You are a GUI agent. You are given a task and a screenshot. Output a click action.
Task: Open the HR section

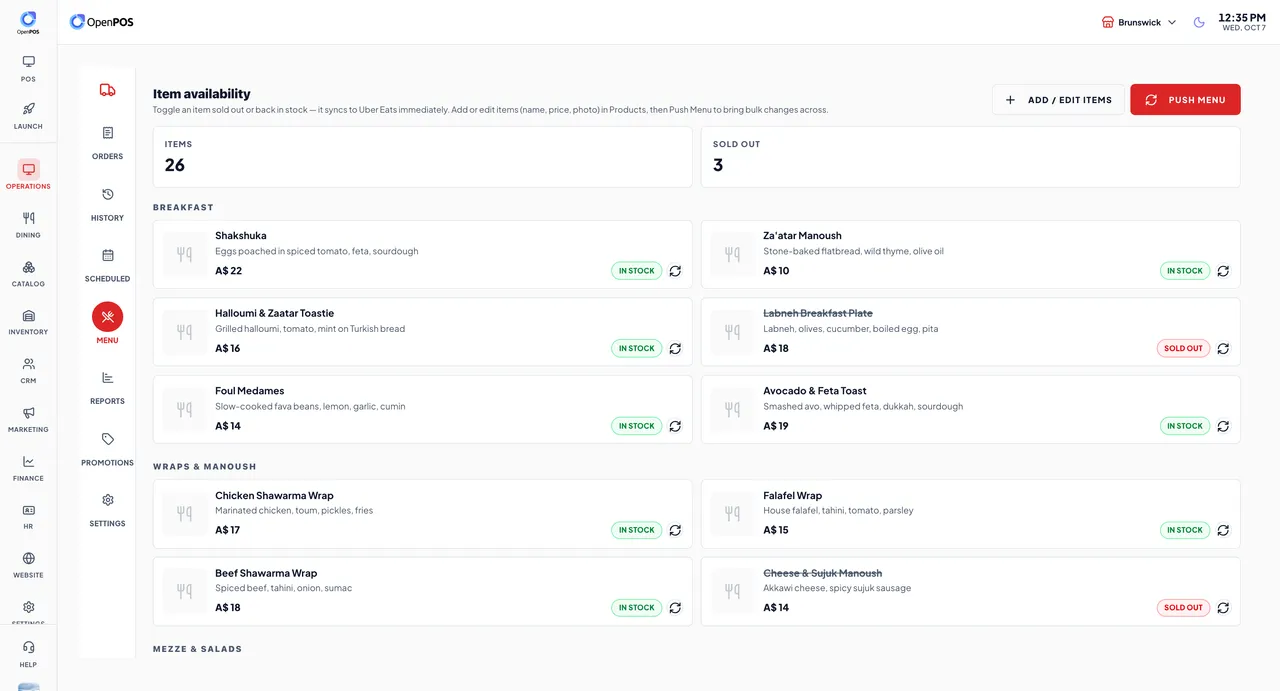tap(28, 516)
